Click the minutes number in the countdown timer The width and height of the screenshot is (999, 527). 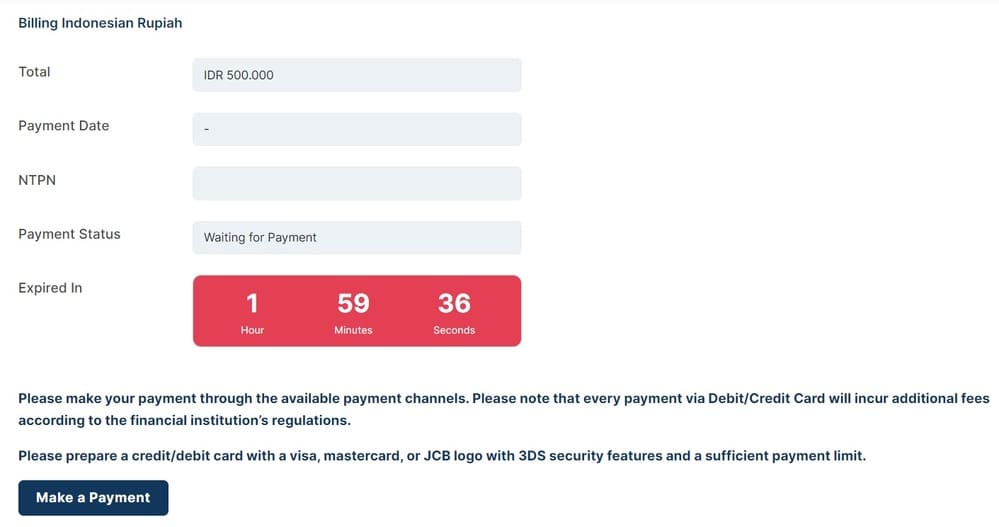(x=353, y=303)
